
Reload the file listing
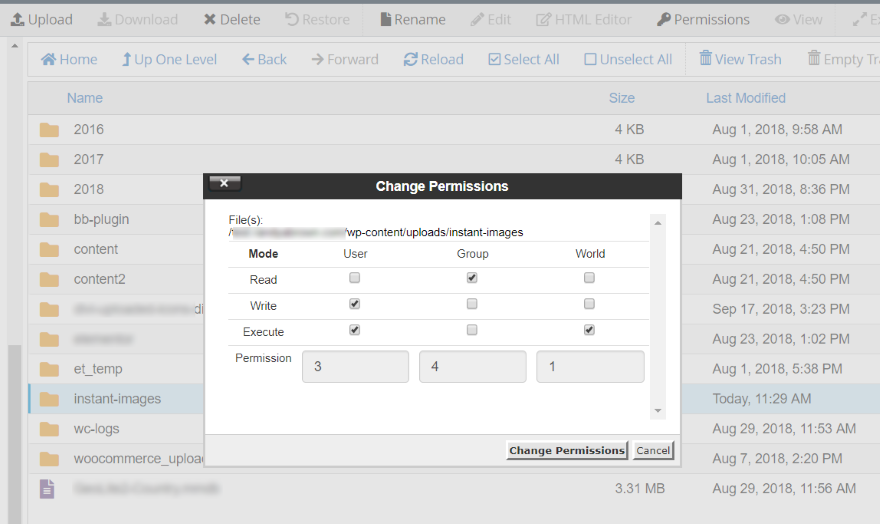click(433, 59)
